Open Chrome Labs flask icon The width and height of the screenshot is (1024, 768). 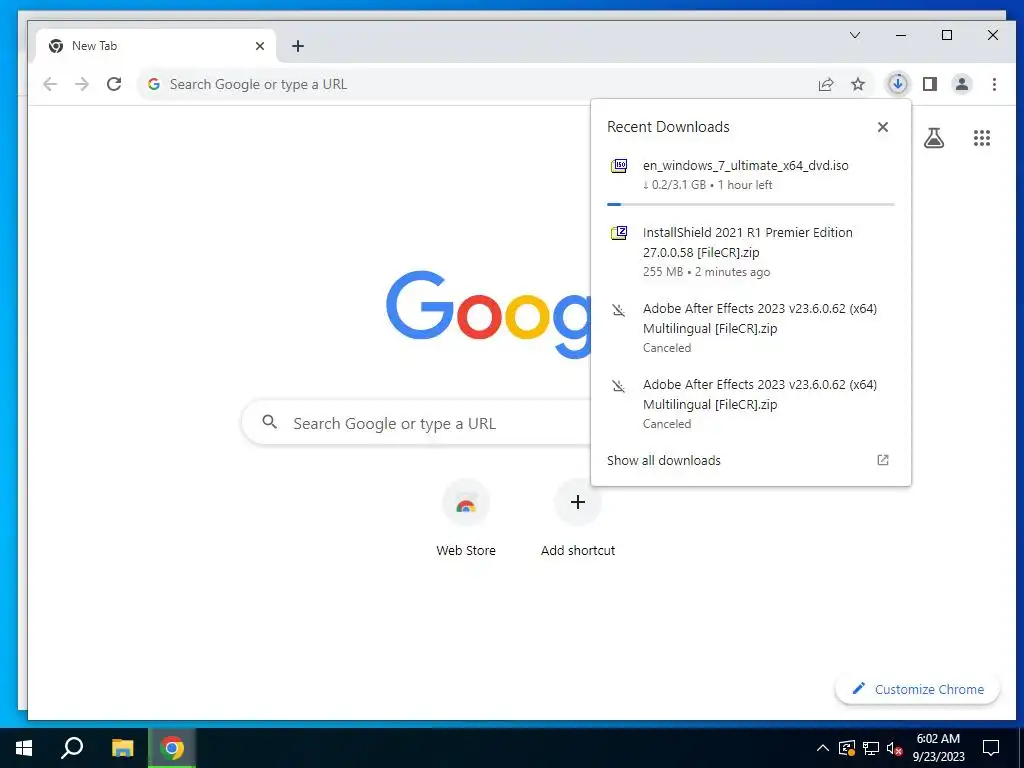(x=934, y=138)
